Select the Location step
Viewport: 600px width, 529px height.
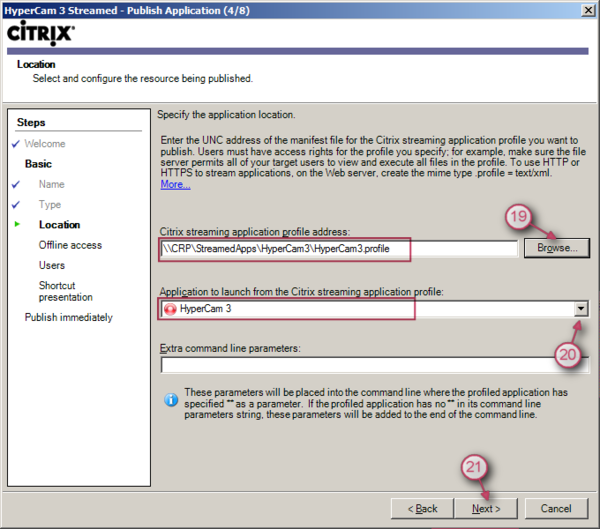tap(59, 225)
